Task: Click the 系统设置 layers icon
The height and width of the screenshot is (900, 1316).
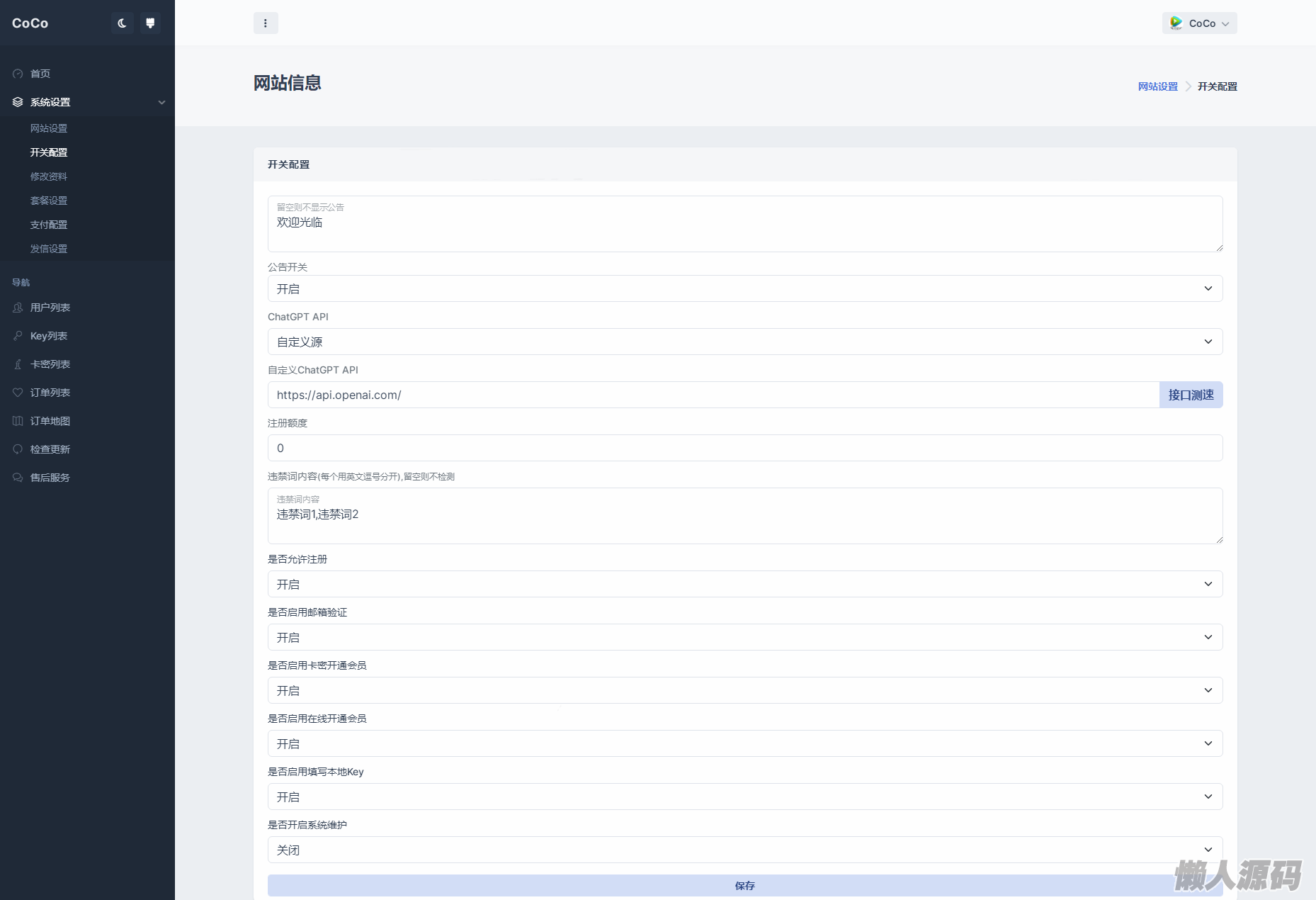Action: tap(18, 102)
